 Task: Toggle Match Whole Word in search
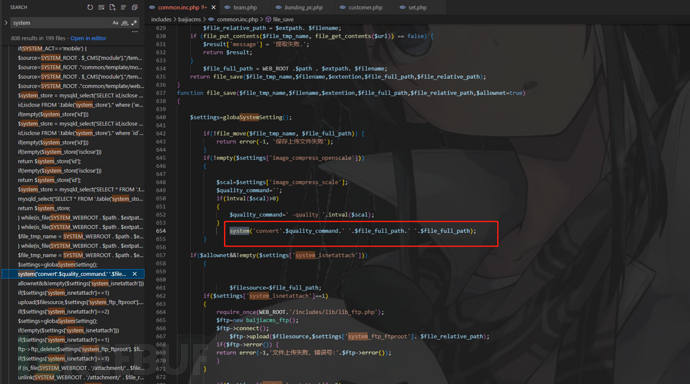(125, 23)
